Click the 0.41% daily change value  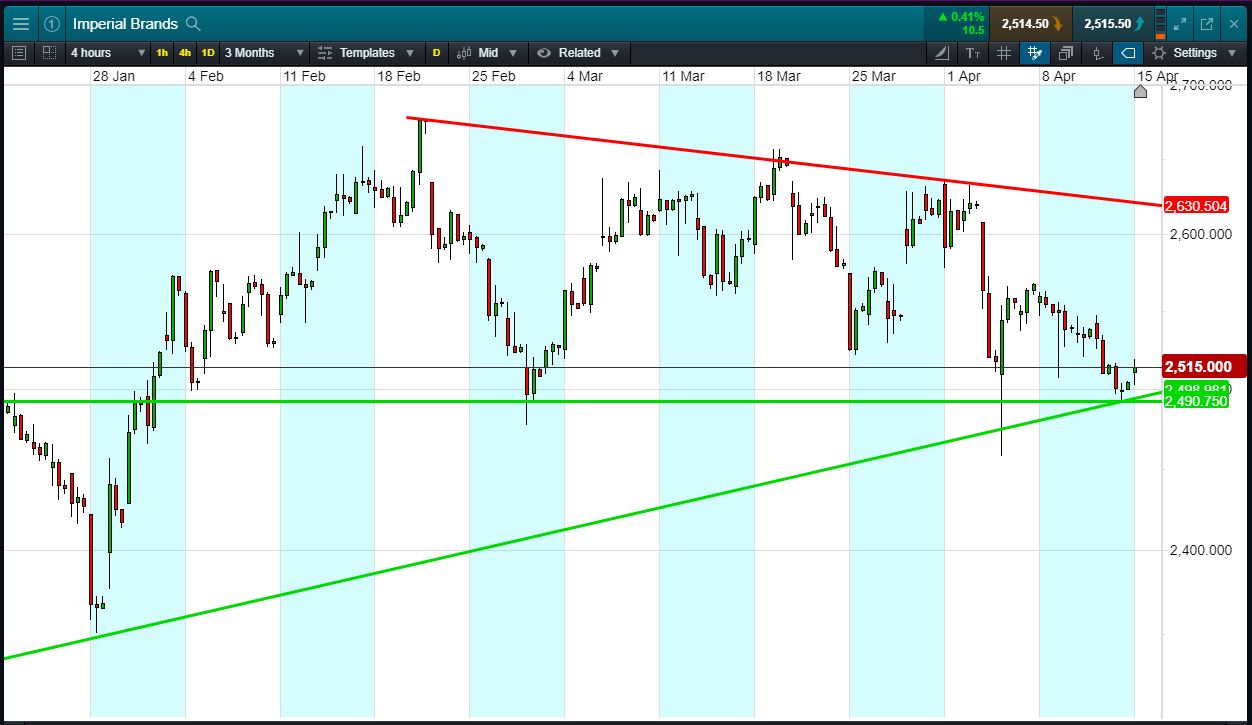[x=967, y=17]
